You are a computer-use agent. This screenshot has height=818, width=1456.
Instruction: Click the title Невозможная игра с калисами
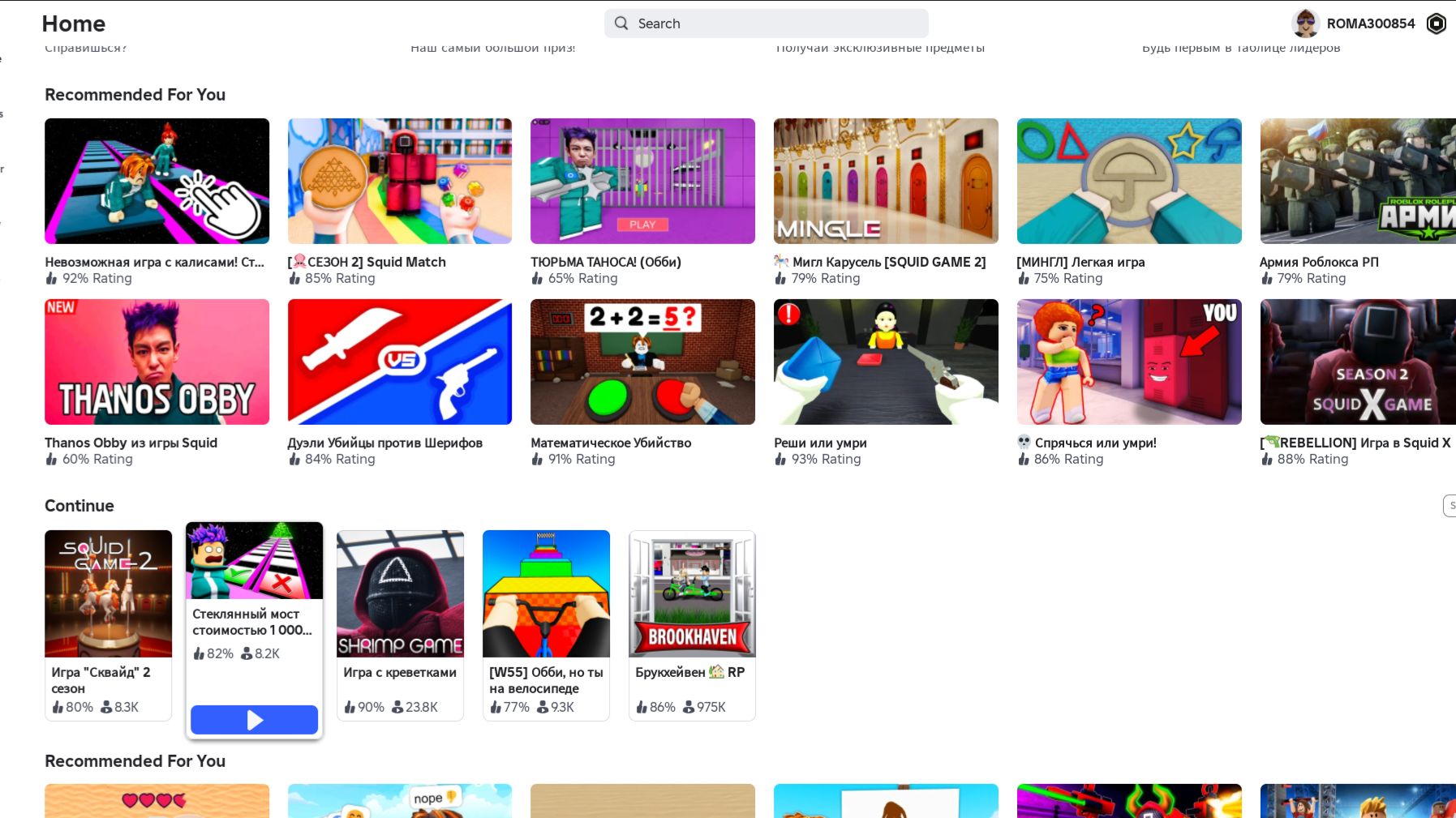click(x=154, y=262)
